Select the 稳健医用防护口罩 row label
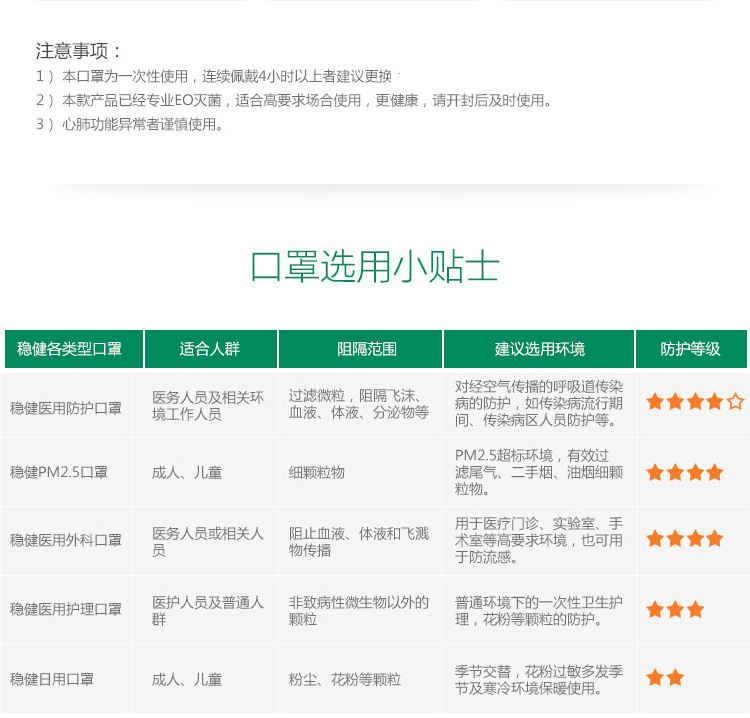This screenshot has width=750, height=718. point(66,408)
